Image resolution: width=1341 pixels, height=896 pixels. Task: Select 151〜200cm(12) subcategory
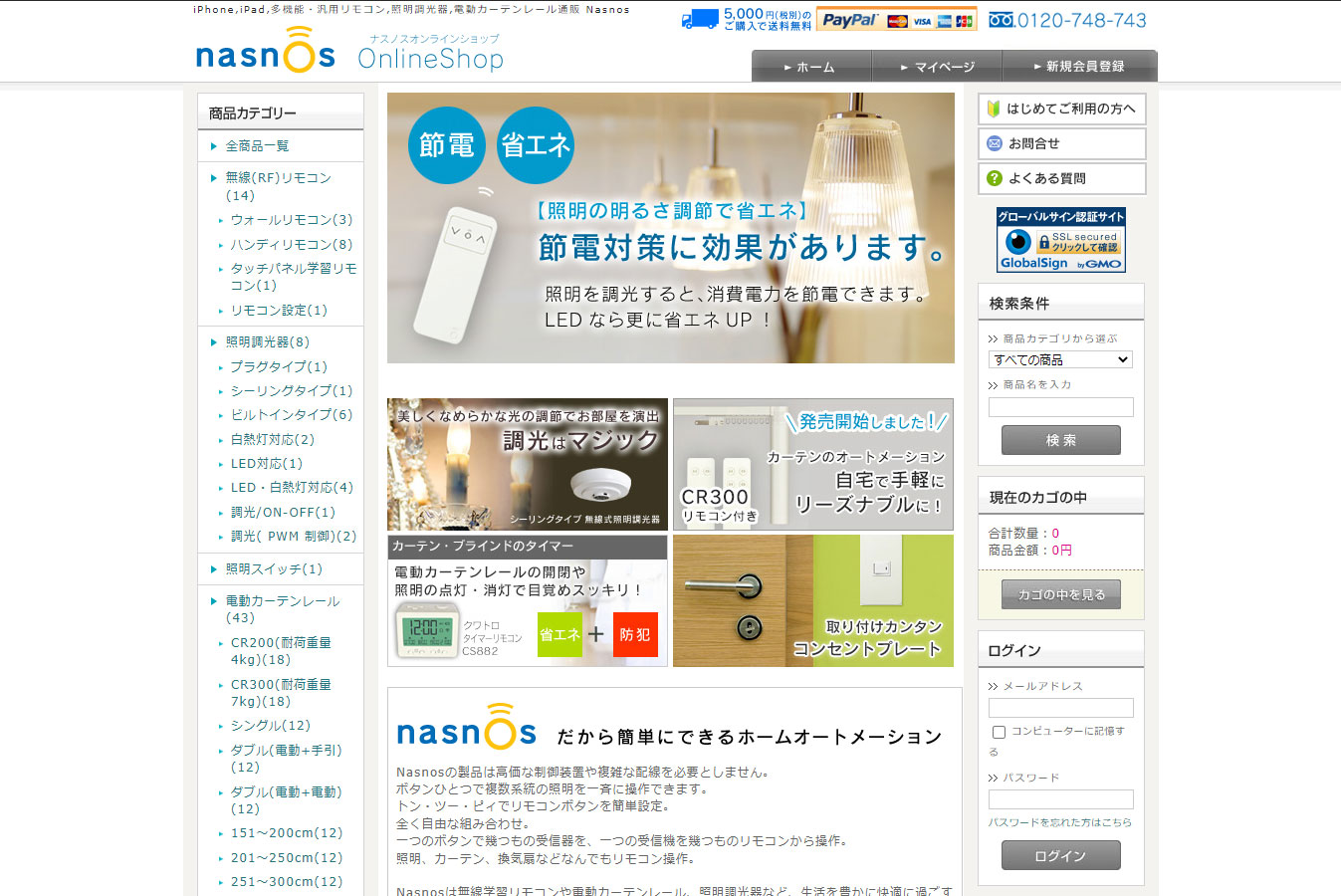tap(287, 833)
